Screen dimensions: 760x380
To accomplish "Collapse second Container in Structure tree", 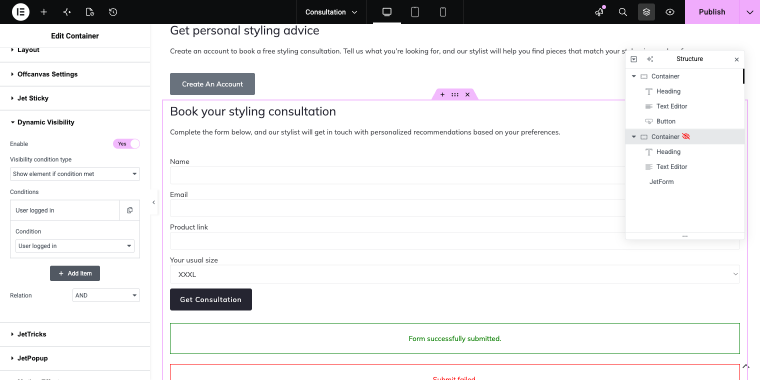I will click(633, 137).
